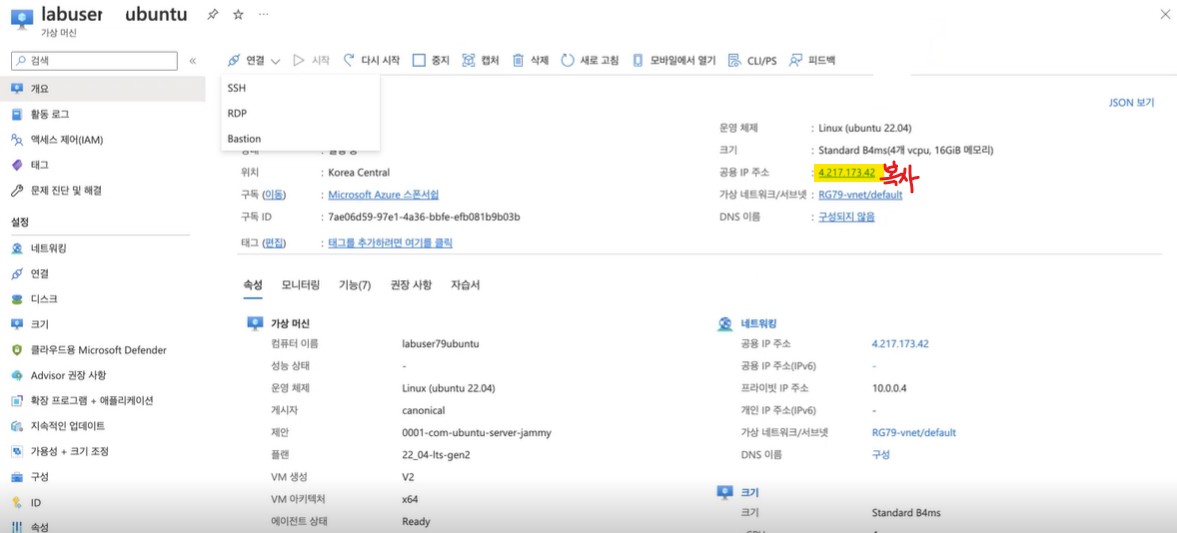Click the 이동 link next to 구독
Image resolution: width=1177 pixels, height=533 pixels.
[x=273, y=194]
